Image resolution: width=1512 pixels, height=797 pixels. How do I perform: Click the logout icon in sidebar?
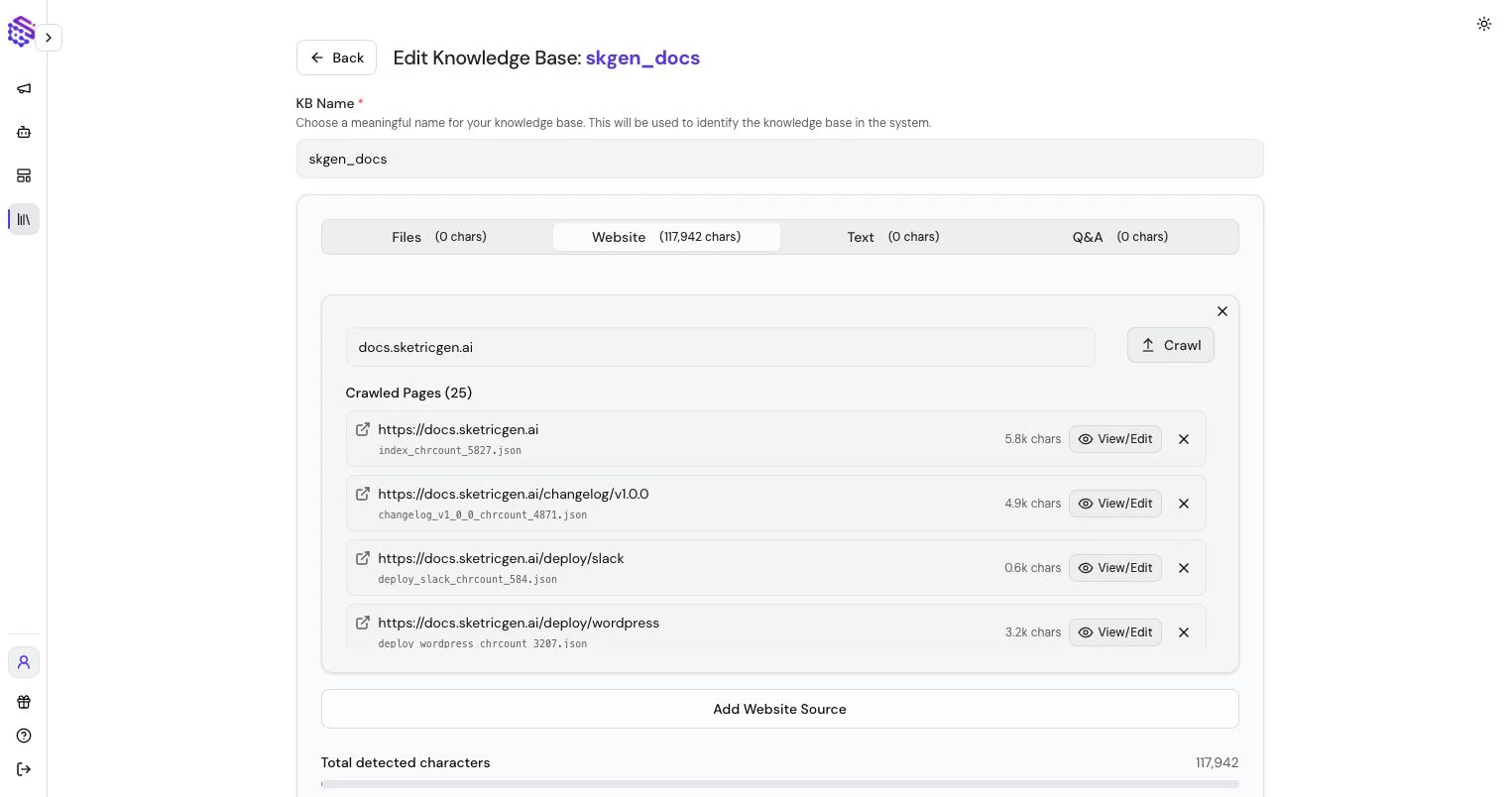pos(24,769)
